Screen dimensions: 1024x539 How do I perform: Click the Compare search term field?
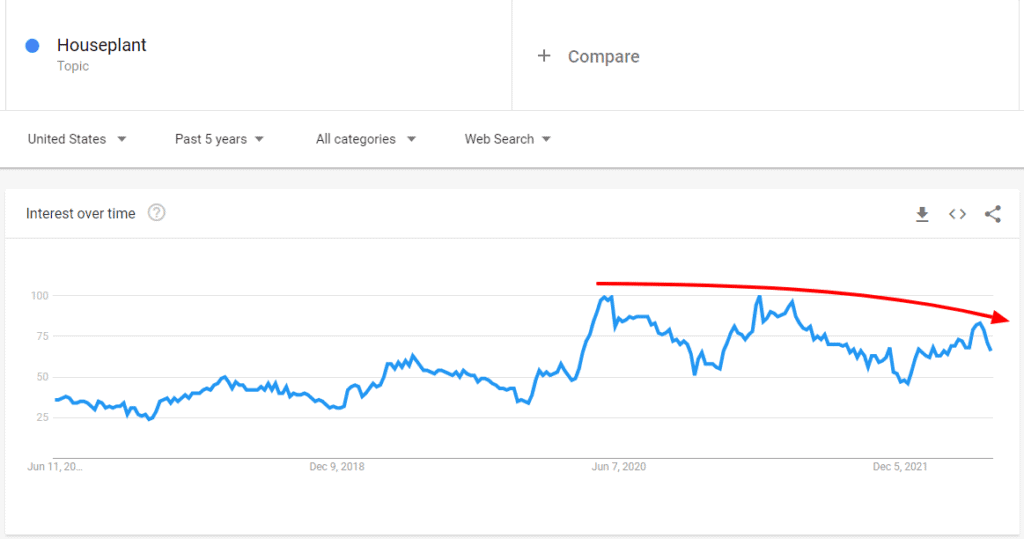click(x=604, y=57)
